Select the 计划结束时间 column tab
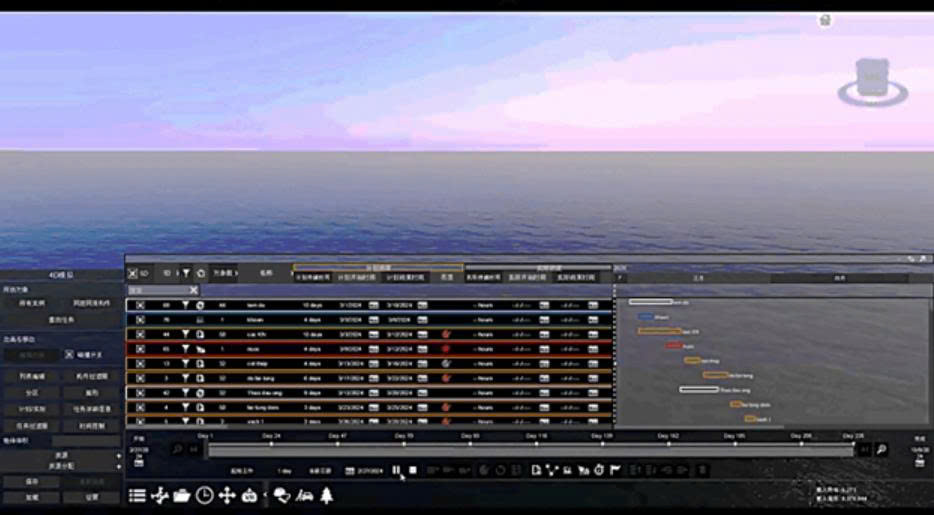 [406, 277]
